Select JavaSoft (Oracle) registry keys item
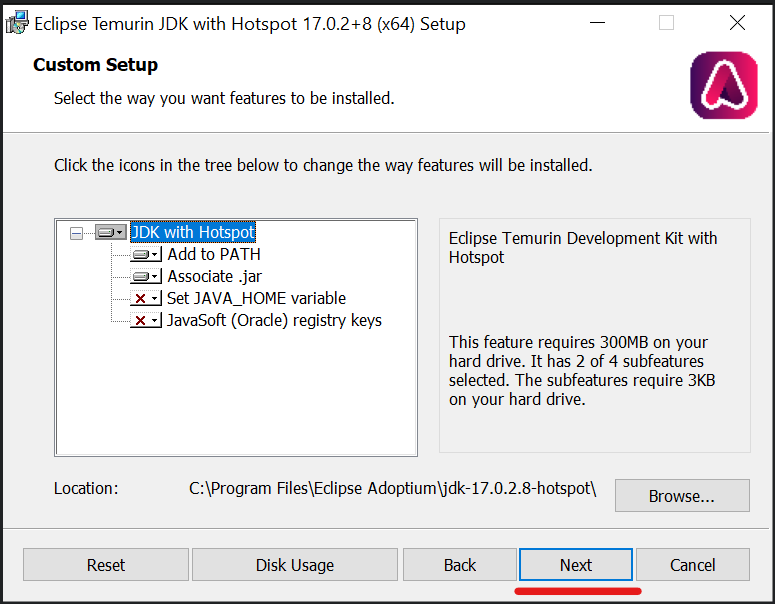This screenshot has width=775, height=604. click(x=274, y=320)
